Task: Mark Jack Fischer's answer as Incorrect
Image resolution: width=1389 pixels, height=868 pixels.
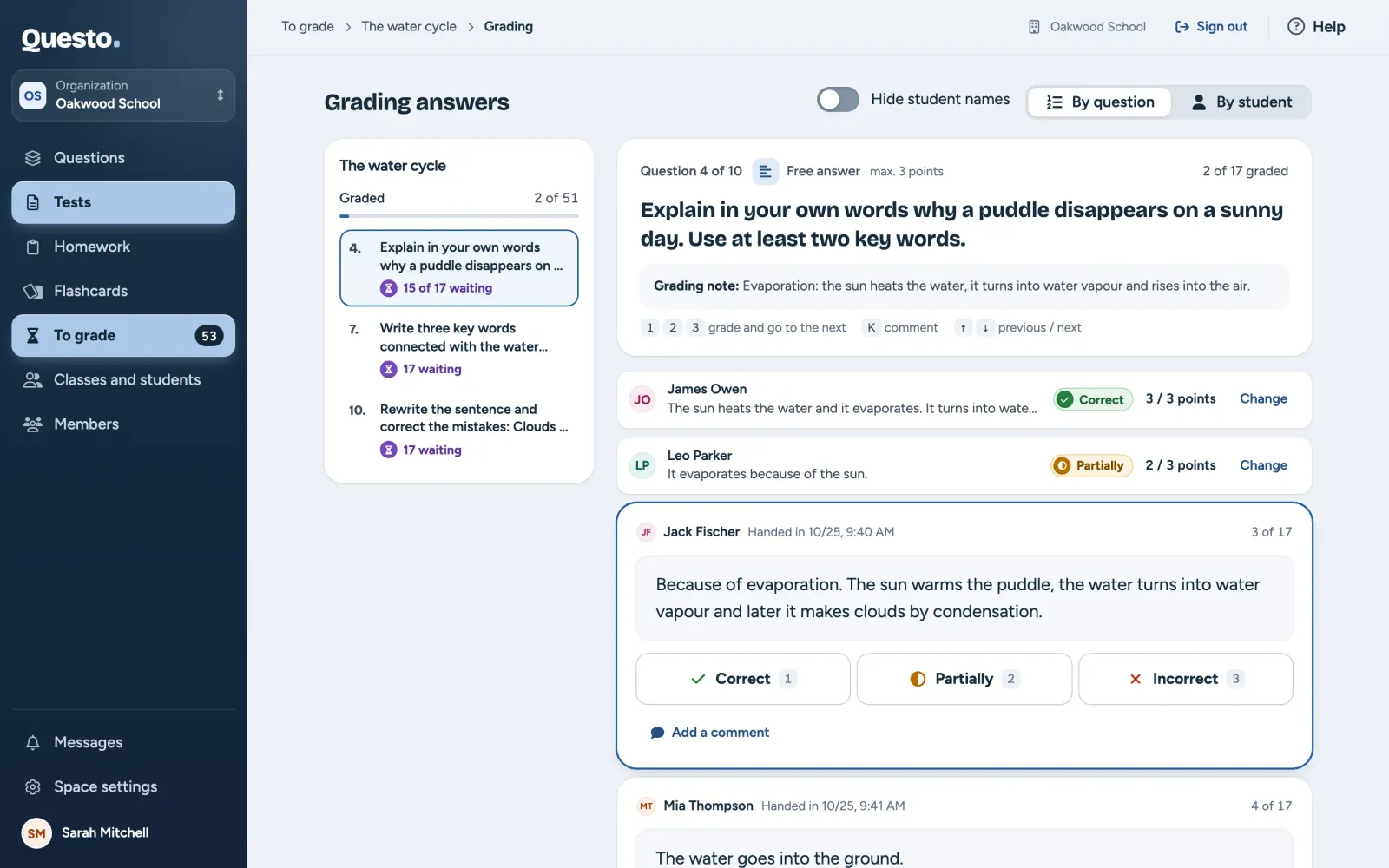Action: pos(1185,679)
